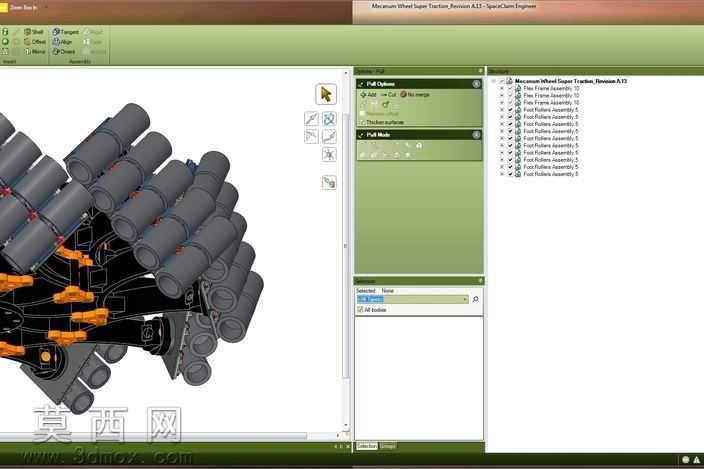
Task: Toggle visibility of the second Flex Frame Assembly
Action: coord(510,96)
